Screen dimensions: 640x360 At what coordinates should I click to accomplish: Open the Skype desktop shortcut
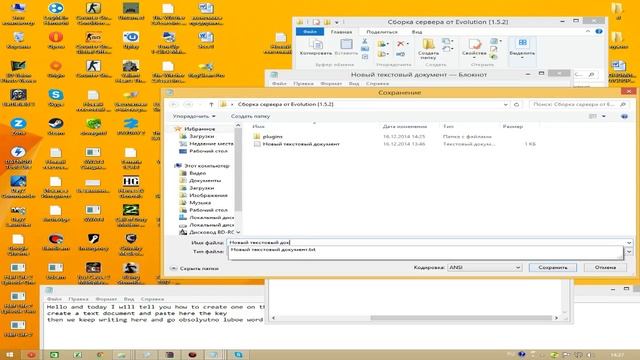pyautogui.click(x=56, y=98)
